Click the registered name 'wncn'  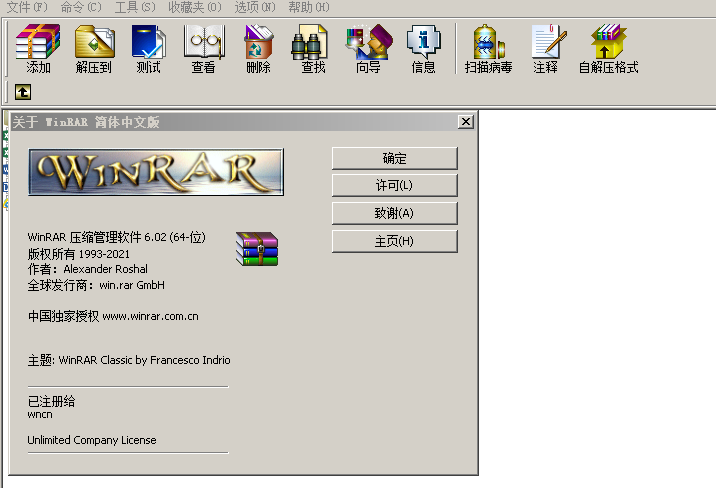coord(40,415)
